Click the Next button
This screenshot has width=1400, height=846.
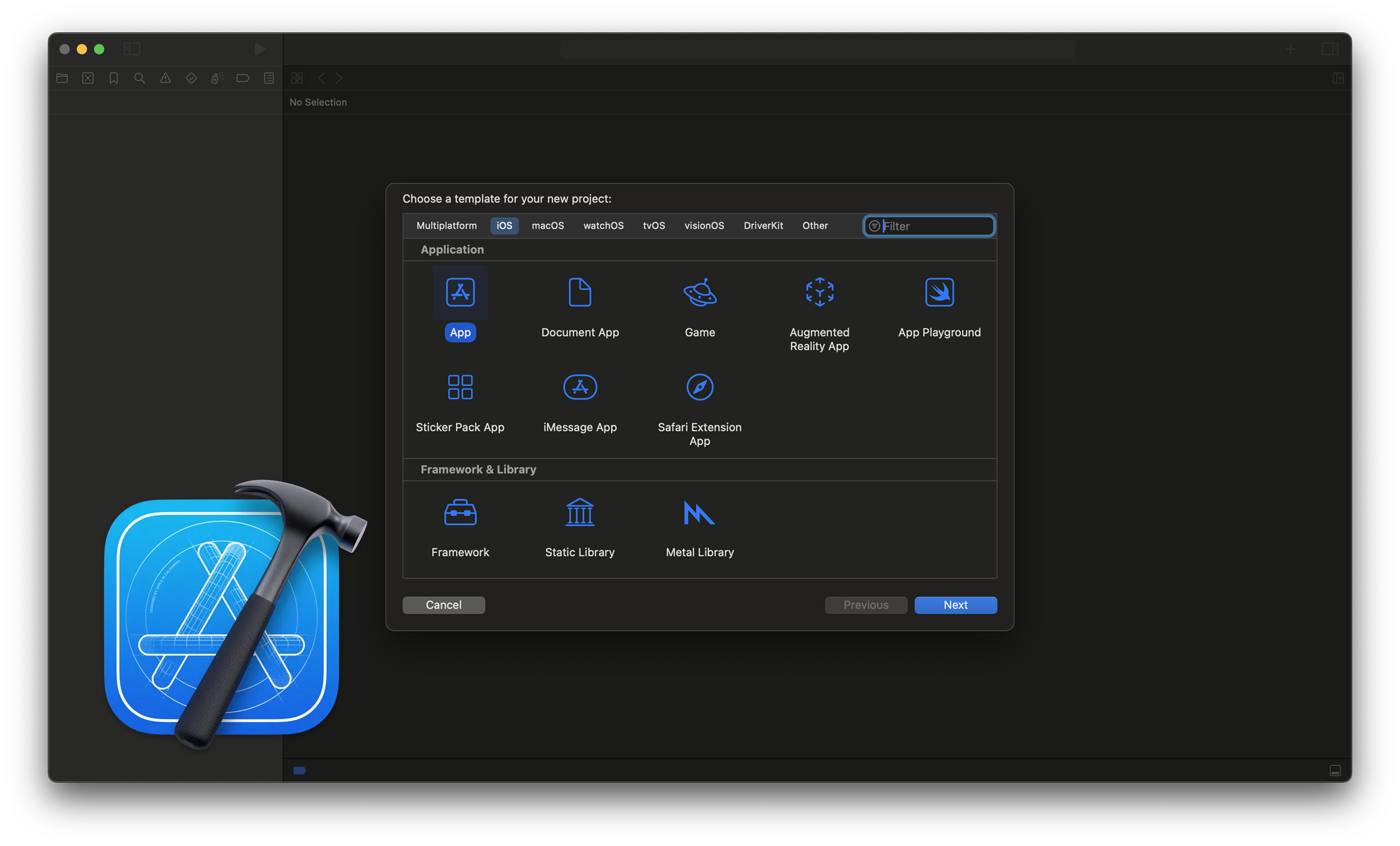point(956,605)
